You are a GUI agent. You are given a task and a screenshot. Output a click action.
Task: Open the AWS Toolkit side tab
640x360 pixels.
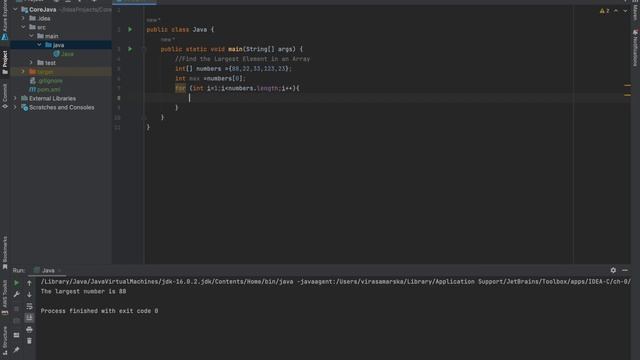[5, 298]
